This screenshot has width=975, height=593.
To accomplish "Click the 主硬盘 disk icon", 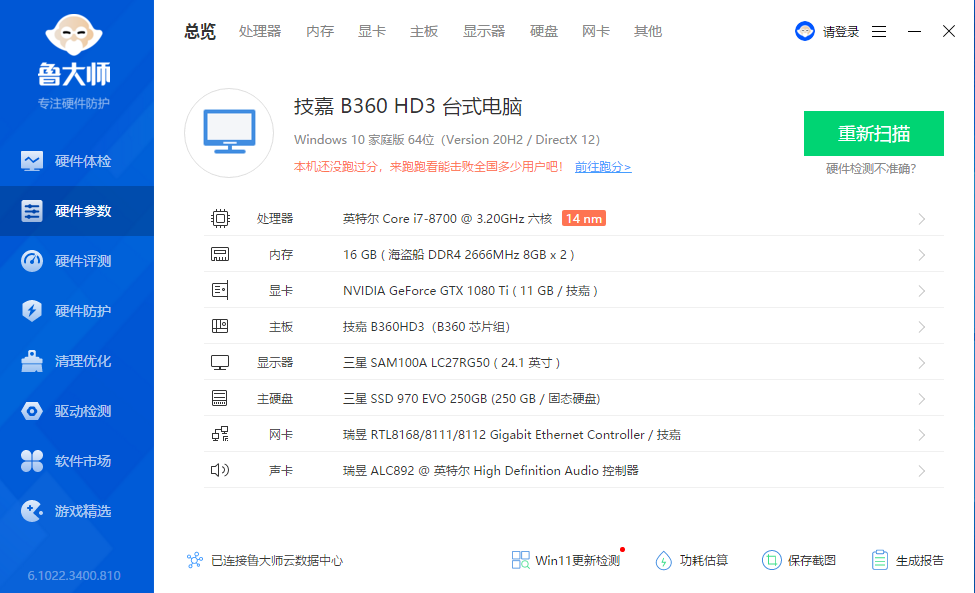I will coord(219,398).
